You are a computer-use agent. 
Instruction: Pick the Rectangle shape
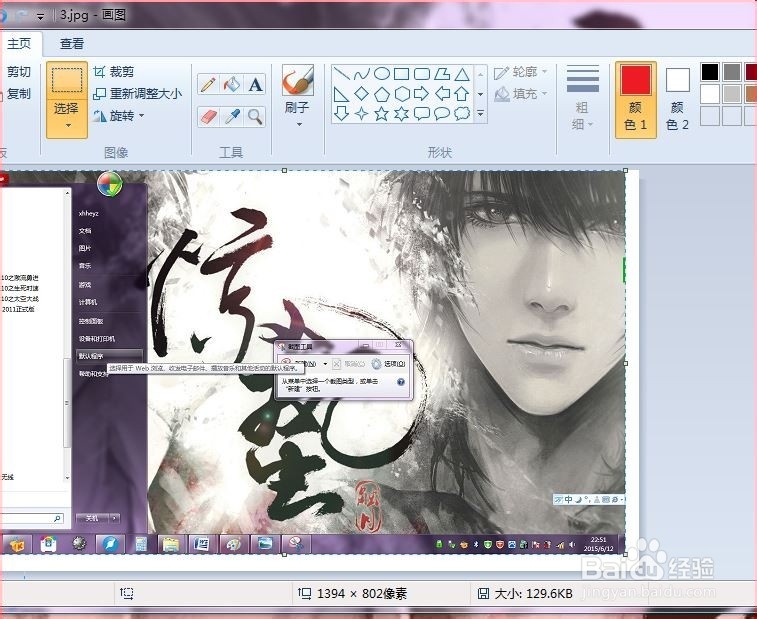coord(402,74)
